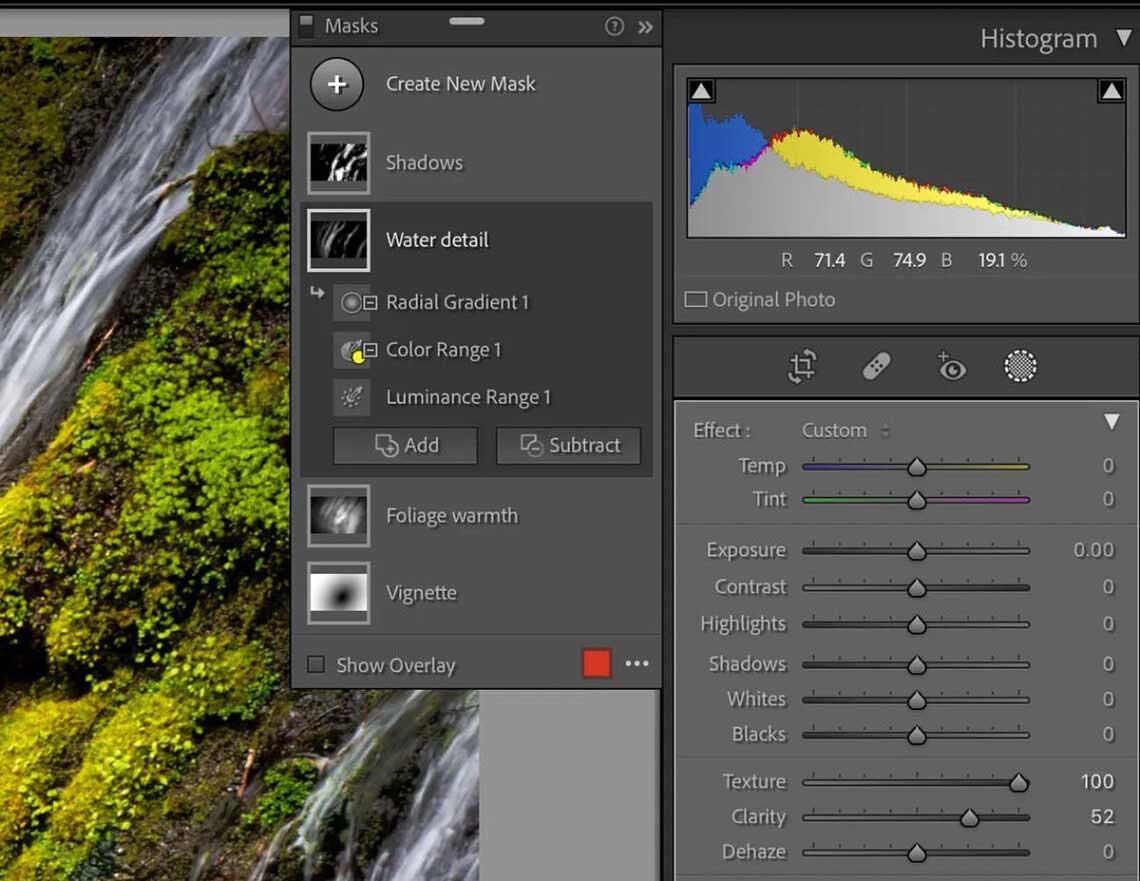Select the Radial Gradient 1 component icon
Viewport: 1140px width, 881px height.
click(352, 302)
